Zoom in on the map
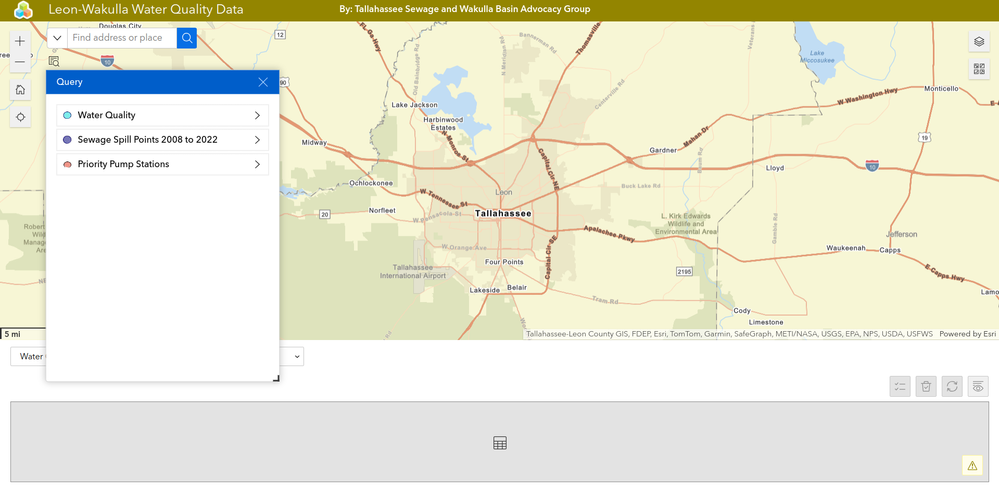 (20, 41)
